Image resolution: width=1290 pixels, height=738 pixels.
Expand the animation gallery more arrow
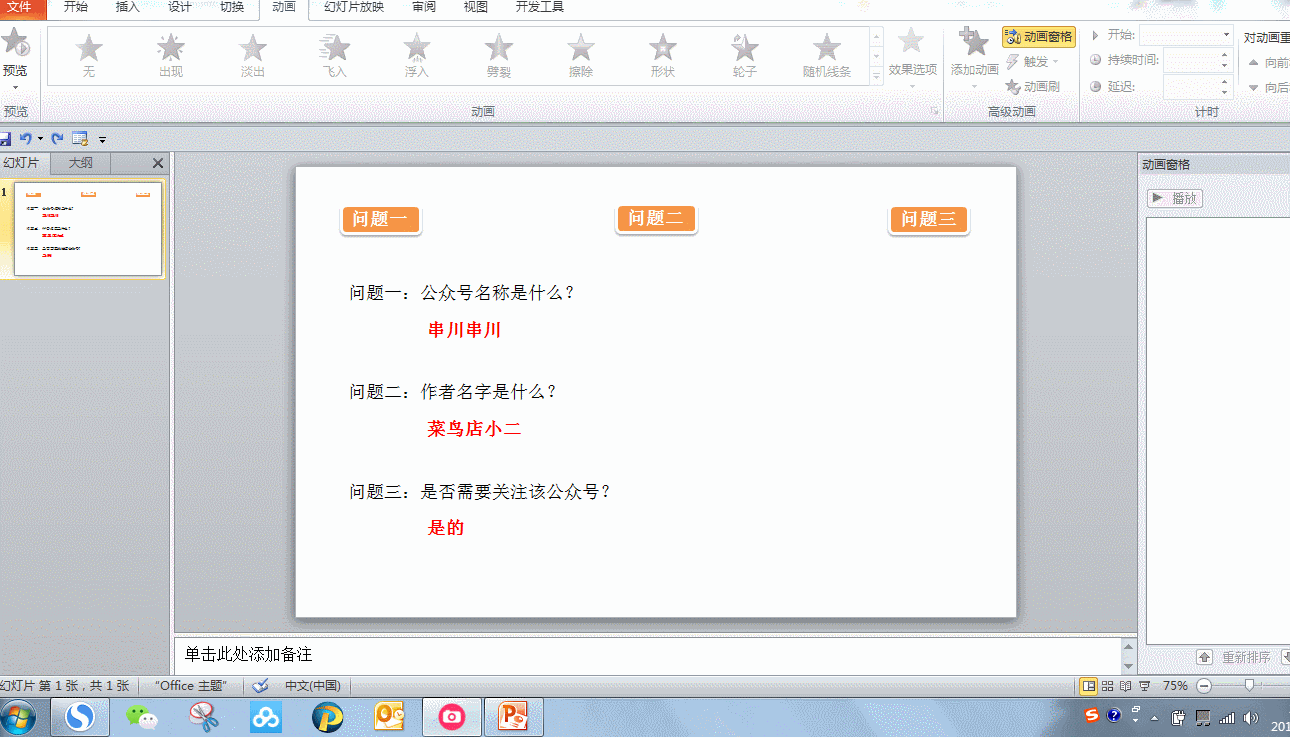tap(877, 76)
